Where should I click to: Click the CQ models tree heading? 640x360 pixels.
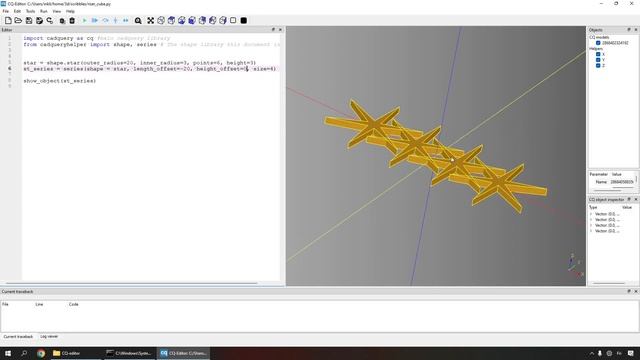[599, 37]
